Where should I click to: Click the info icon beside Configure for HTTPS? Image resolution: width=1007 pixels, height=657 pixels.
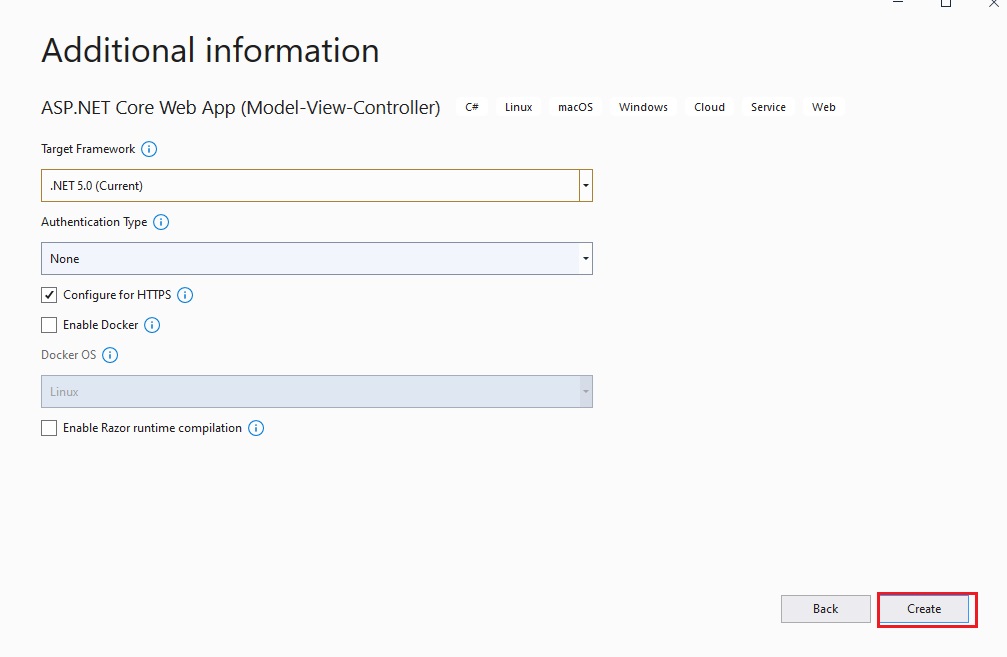pos(185,295)
